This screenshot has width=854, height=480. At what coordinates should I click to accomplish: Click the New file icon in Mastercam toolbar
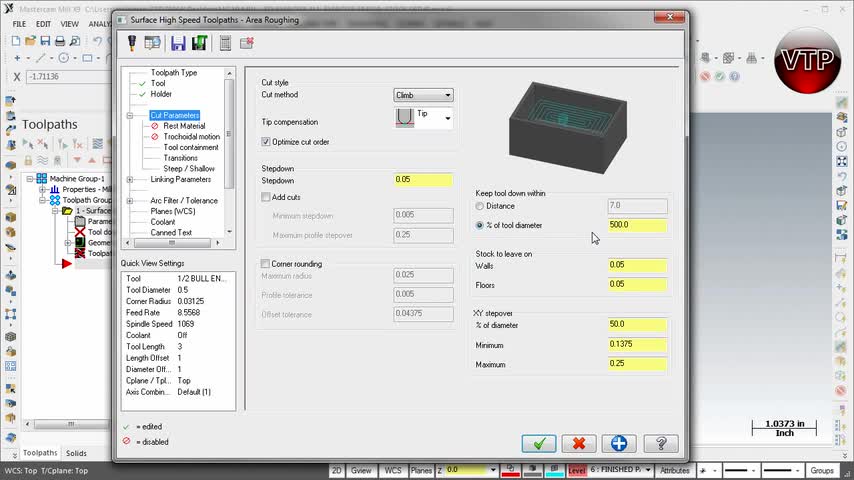16,41
